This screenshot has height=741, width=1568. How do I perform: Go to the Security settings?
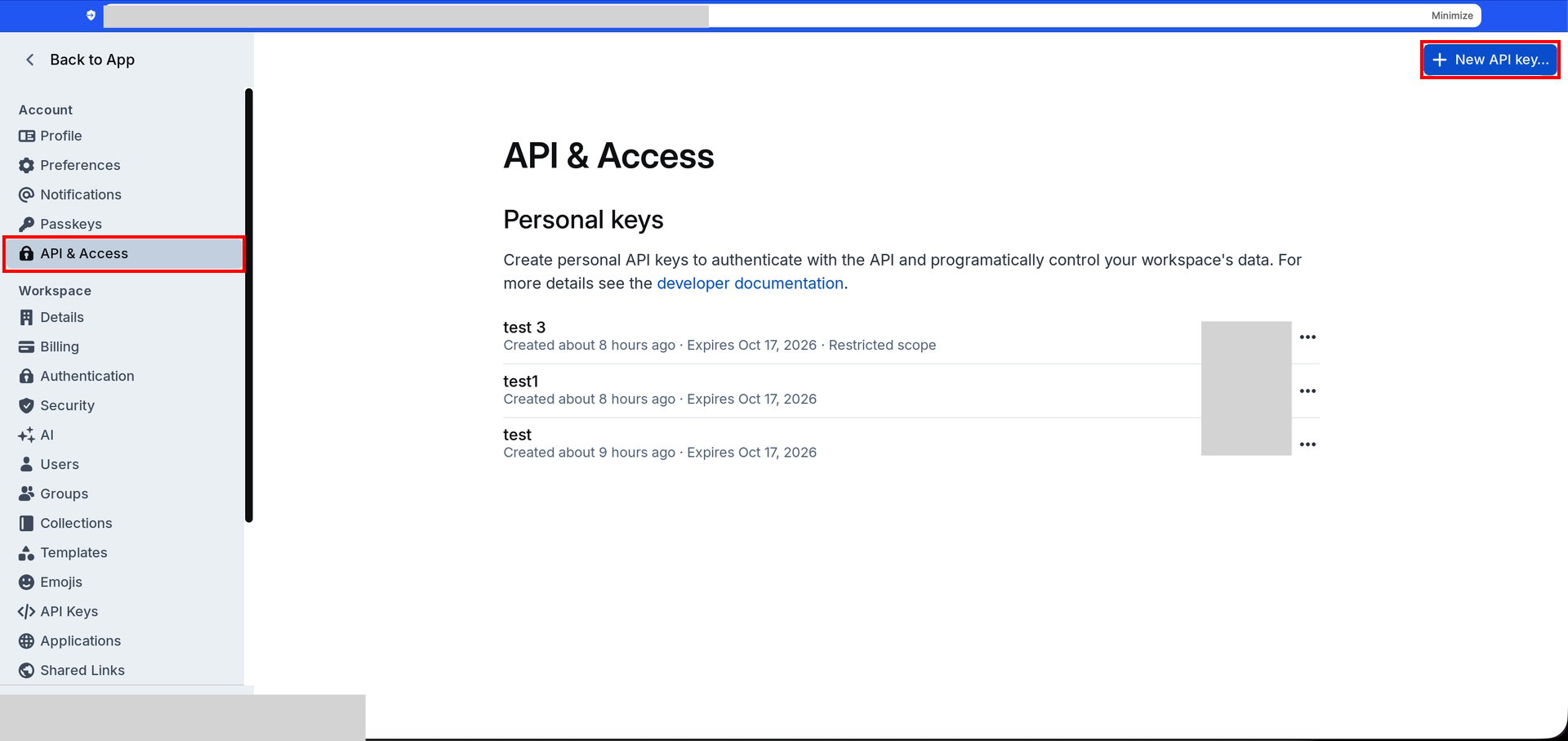click(122, 405)
